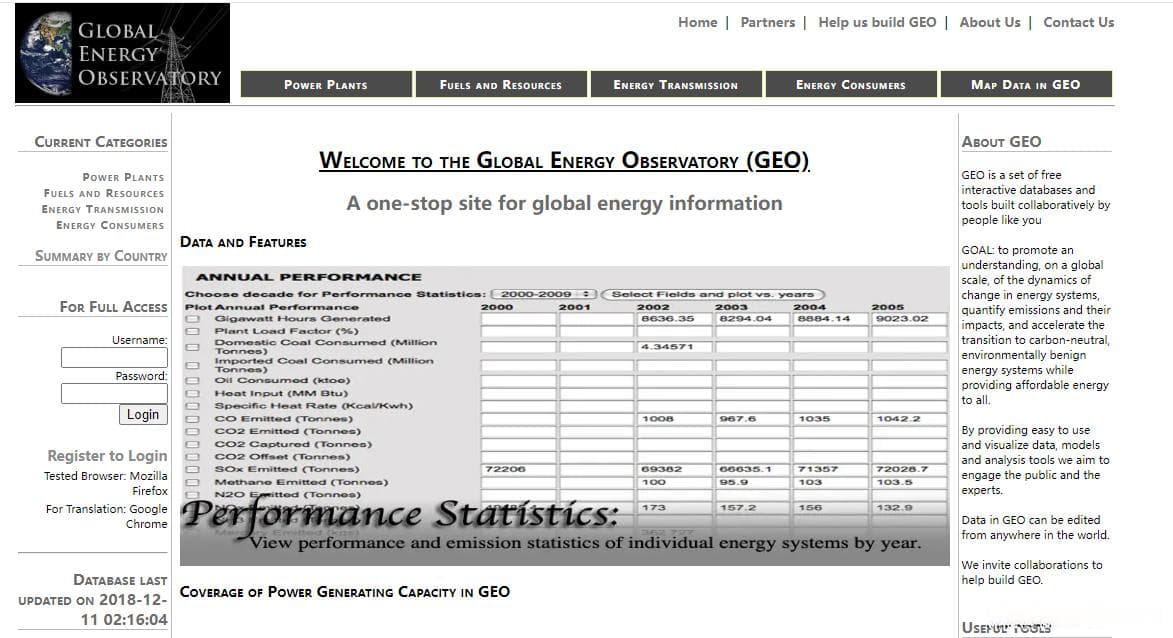Click the 2005 Gigawatt Hours cell 9023.02
The height and width of the screenshot is (638, 1173).
(909, 319)
